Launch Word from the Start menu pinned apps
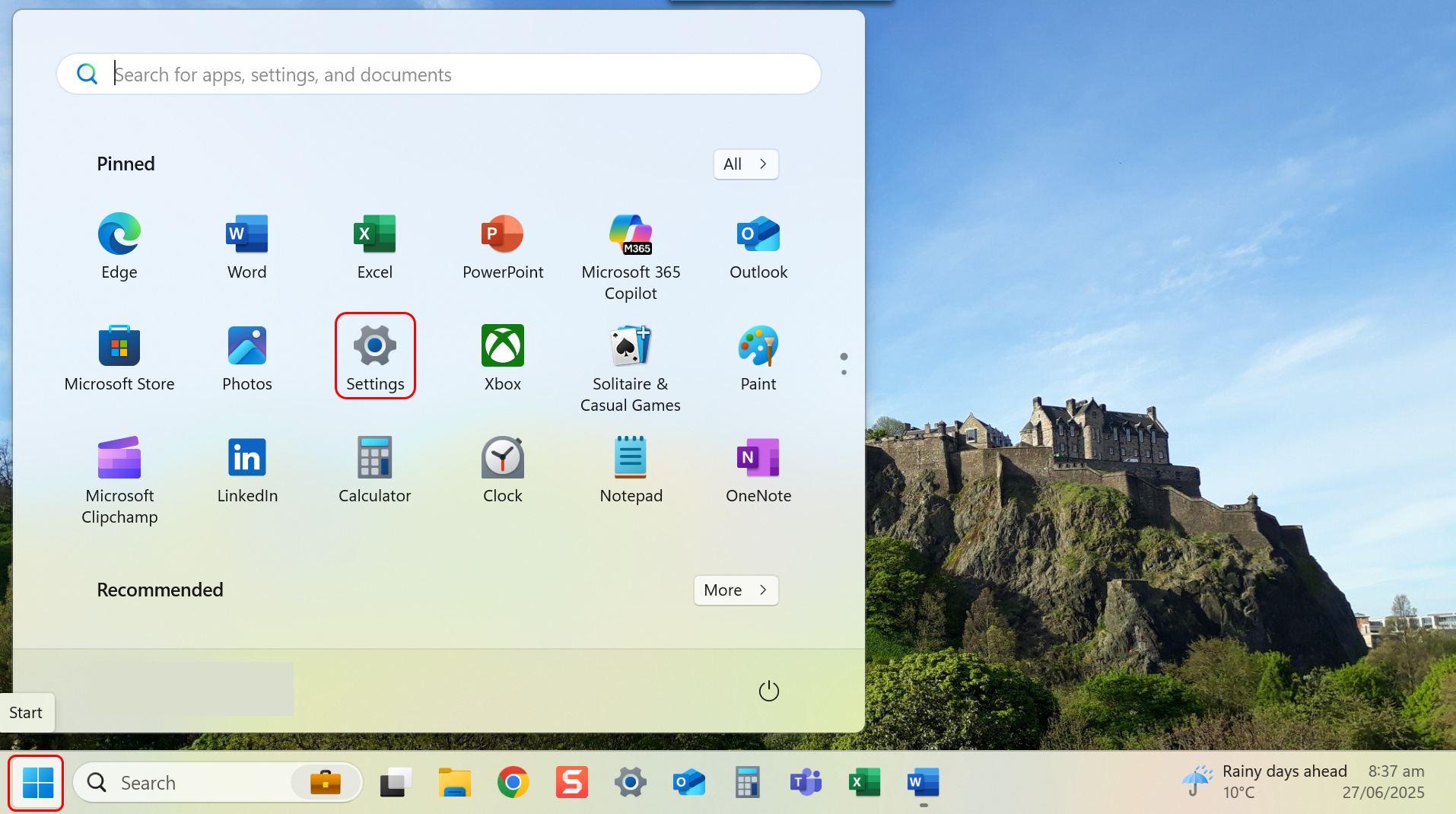Viewport: 1456px width, 814px height. 247,247
